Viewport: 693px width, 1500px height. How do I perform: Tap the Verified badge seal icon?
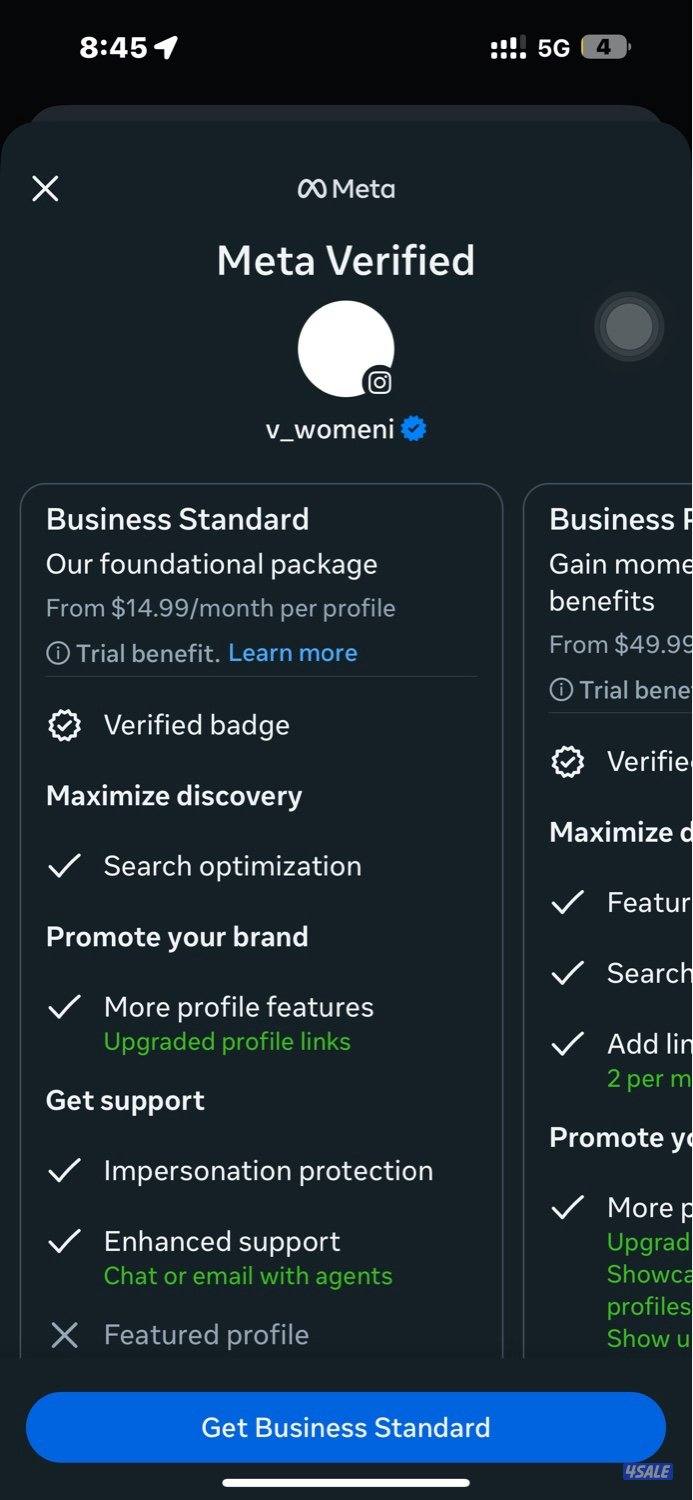click(65, 726)
